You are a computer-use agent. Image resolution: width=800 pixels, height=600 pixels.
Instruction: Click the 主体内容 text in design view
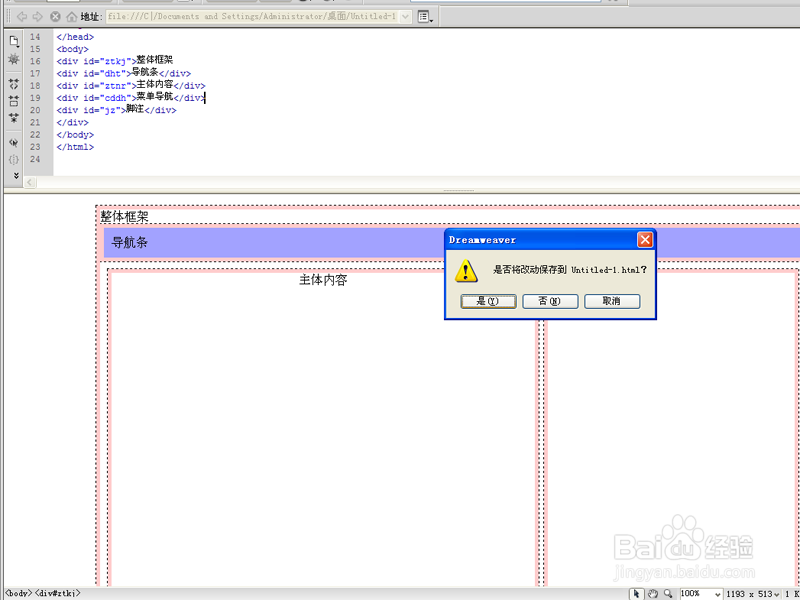(x=323, y=280)
